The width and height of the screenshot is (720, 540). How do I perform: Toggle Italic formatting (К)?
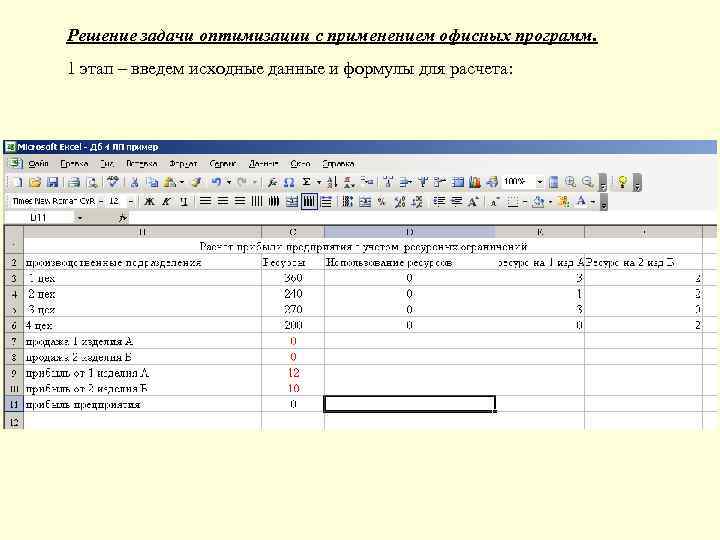(x=166, y=201)
